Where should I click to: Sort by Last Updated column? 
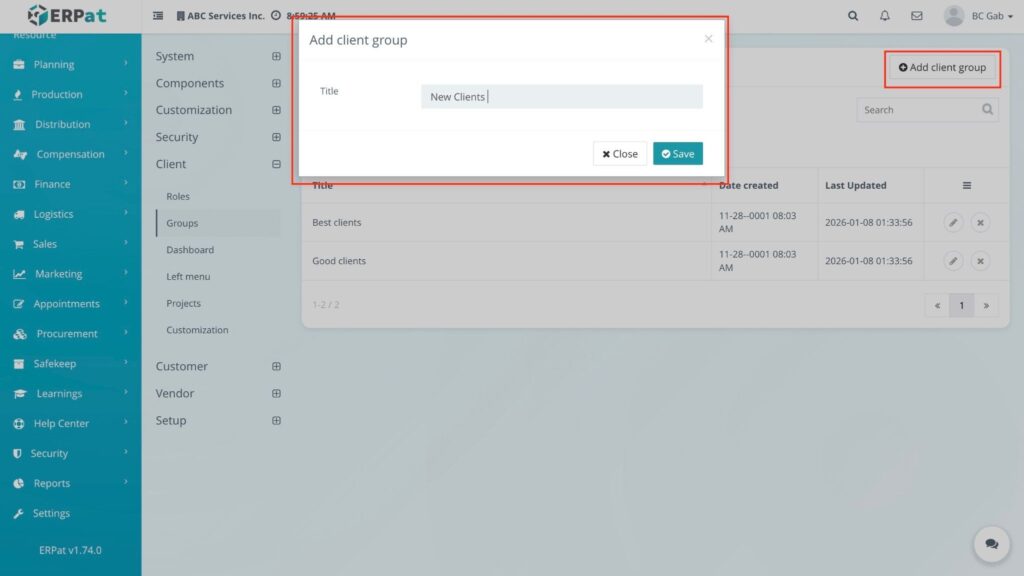pyautogui.click(x=856, y=185)
